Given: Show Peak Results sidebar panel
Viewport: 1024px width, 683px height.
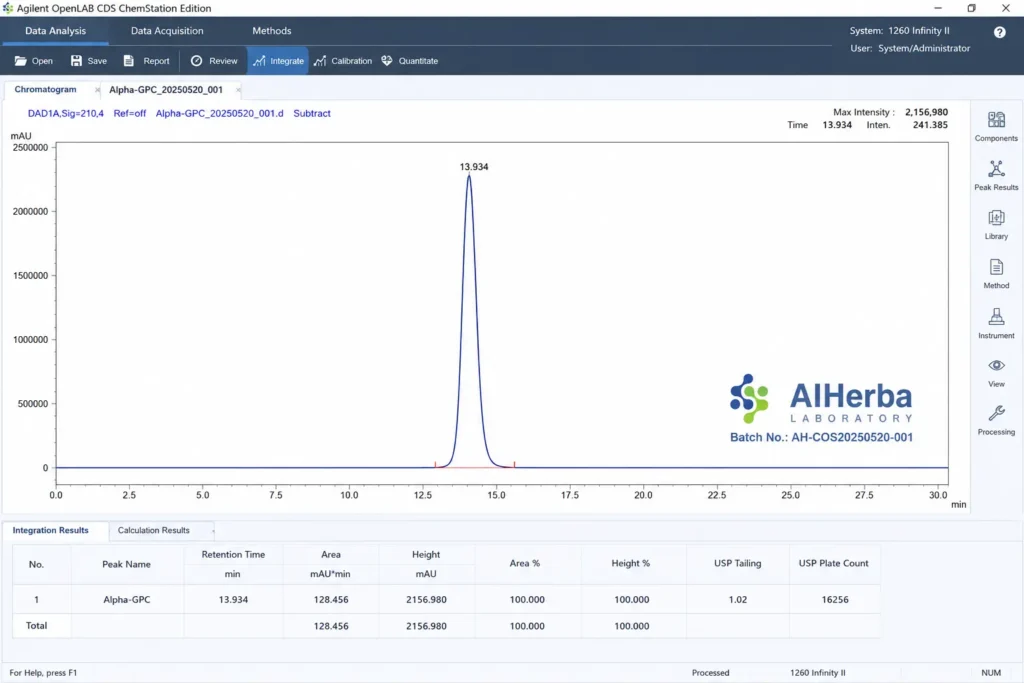Looking at the screenshot, I should [x=996, y=175].
